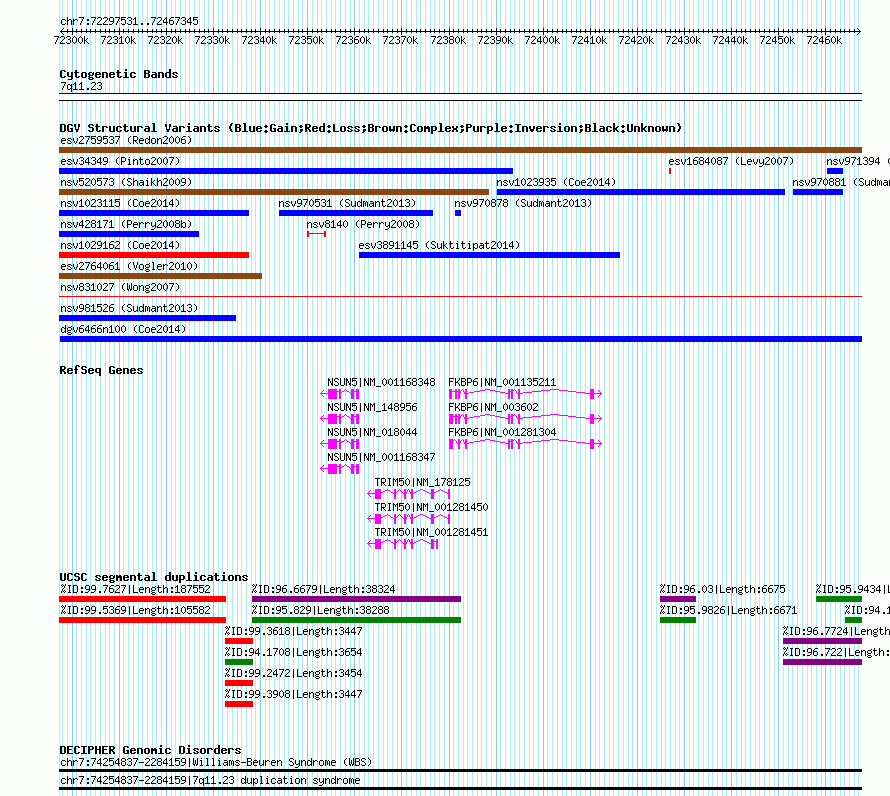The width and height of the screenshot is (890, 796).
Task: Click the small nsv970878 (Sudmant2013) marker
Action: [458, 213]
